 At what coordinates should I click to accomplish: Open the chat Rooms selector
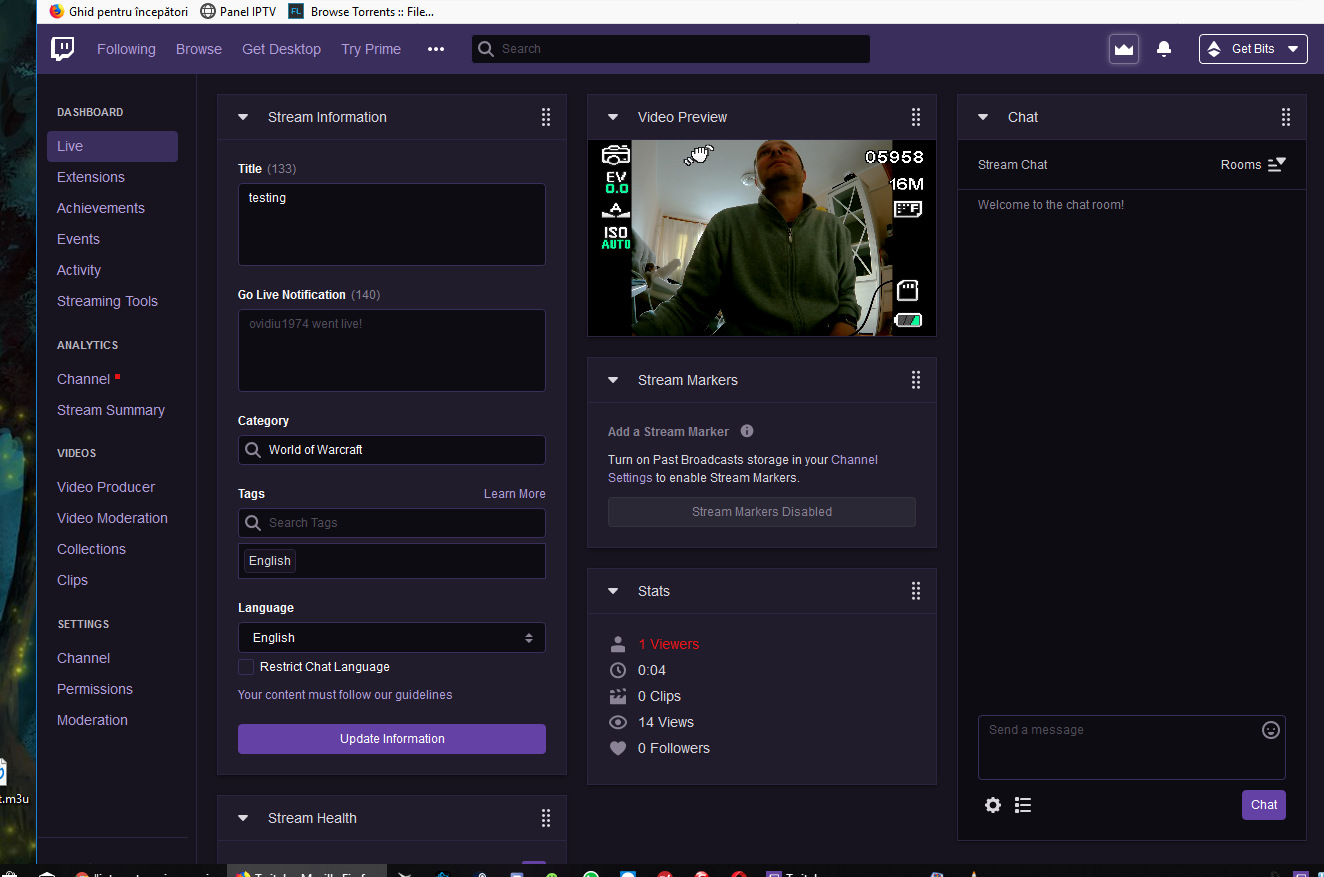(x=1253, y=165)
